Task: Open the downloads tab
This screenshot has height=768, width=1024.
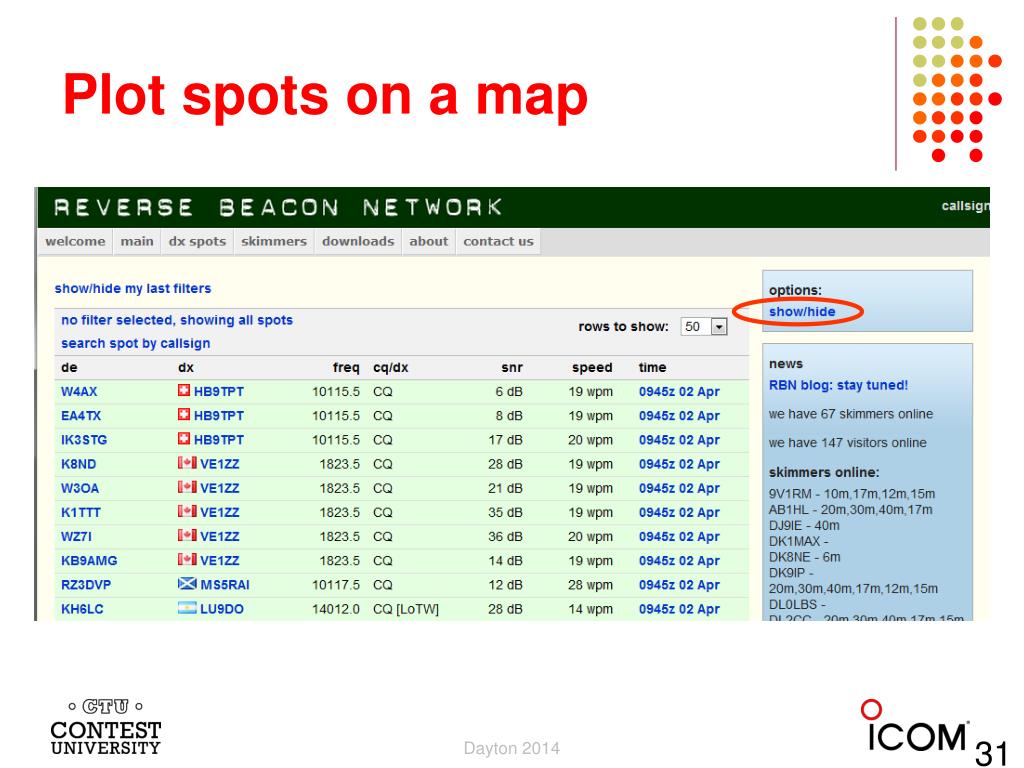Action: pyautogui.click(x=358, y=241)
